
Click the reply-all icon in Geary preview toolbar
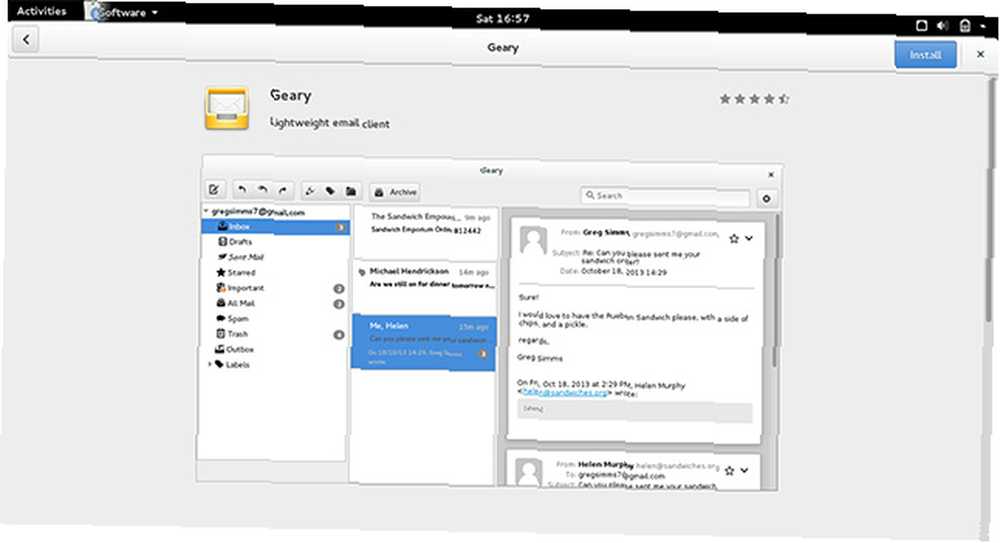point(262,190)
